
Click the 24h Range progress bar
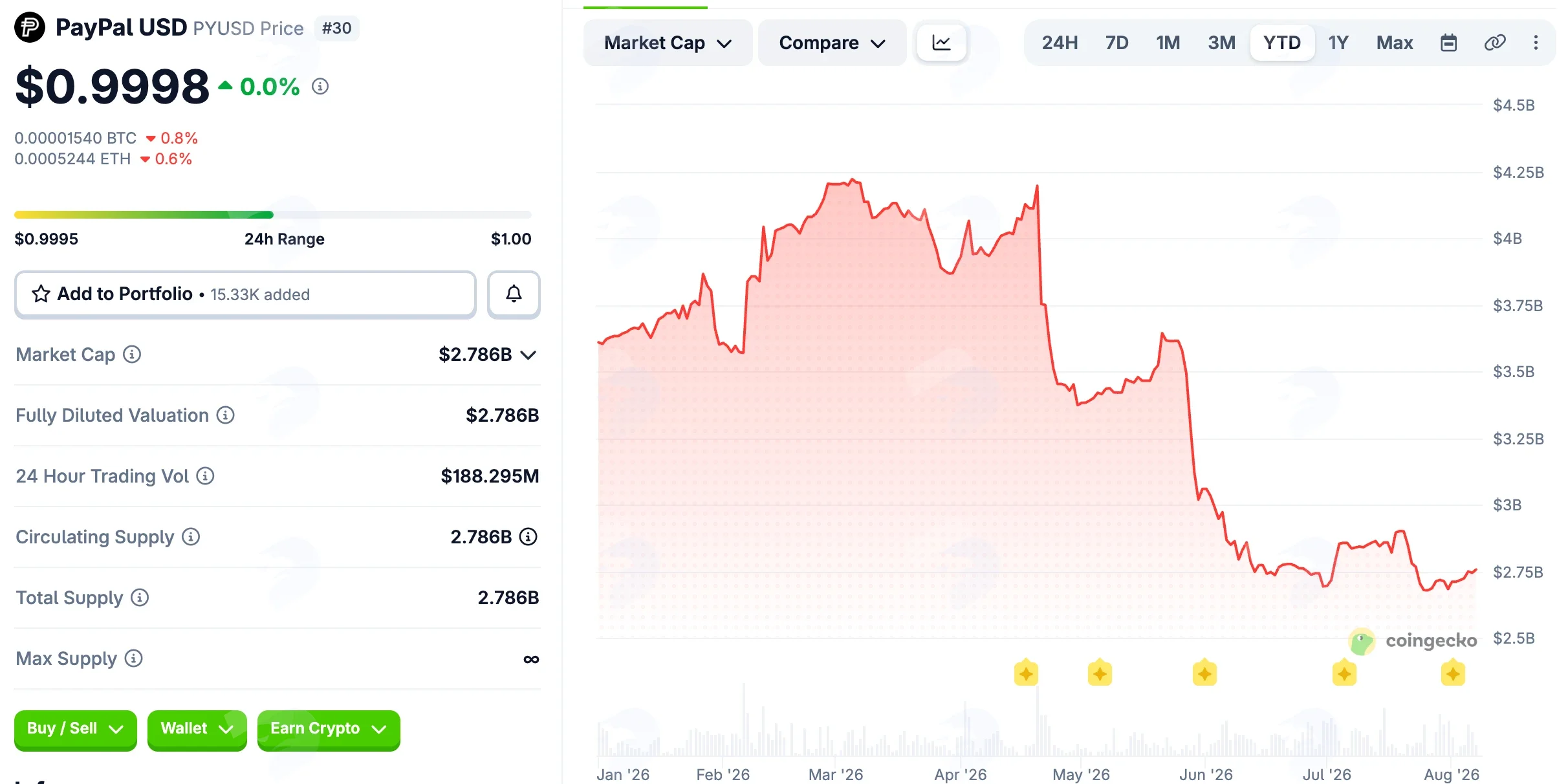[x=273, y=215]
